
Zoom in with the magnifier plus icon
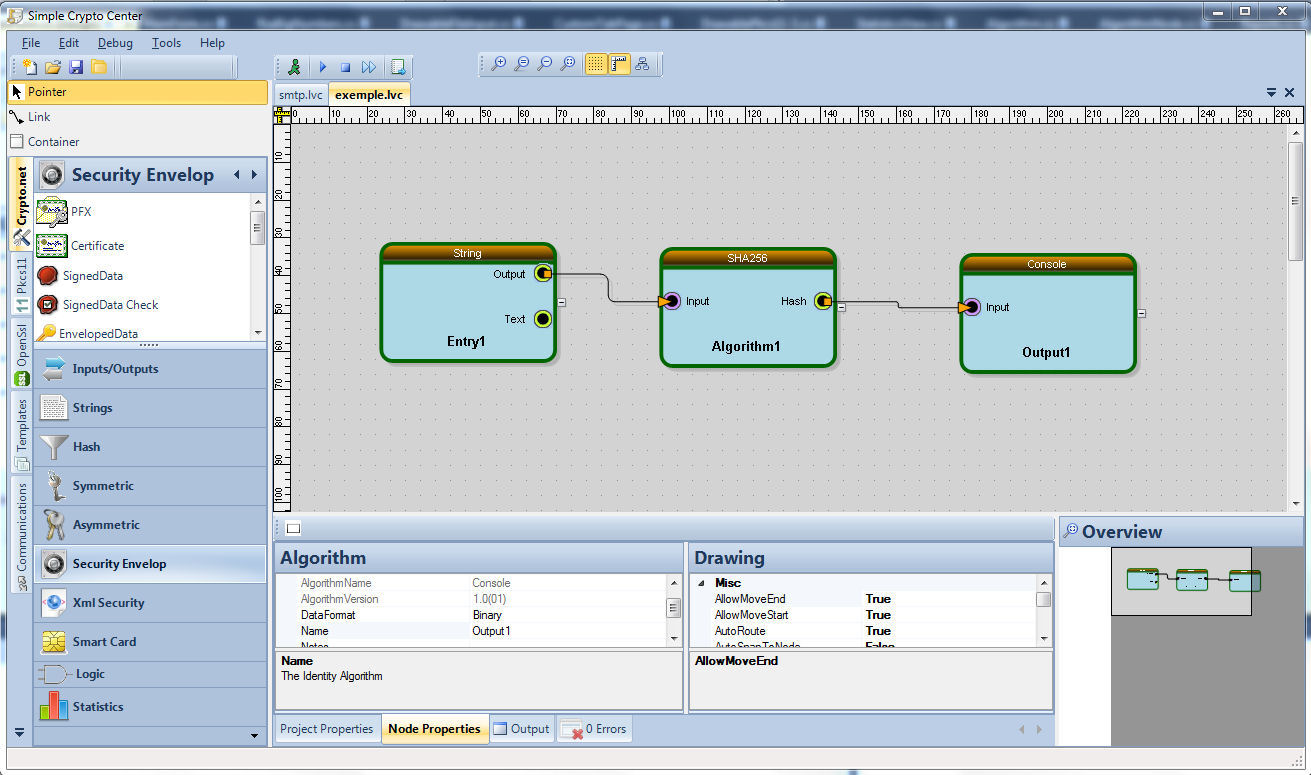pos(498,64)
